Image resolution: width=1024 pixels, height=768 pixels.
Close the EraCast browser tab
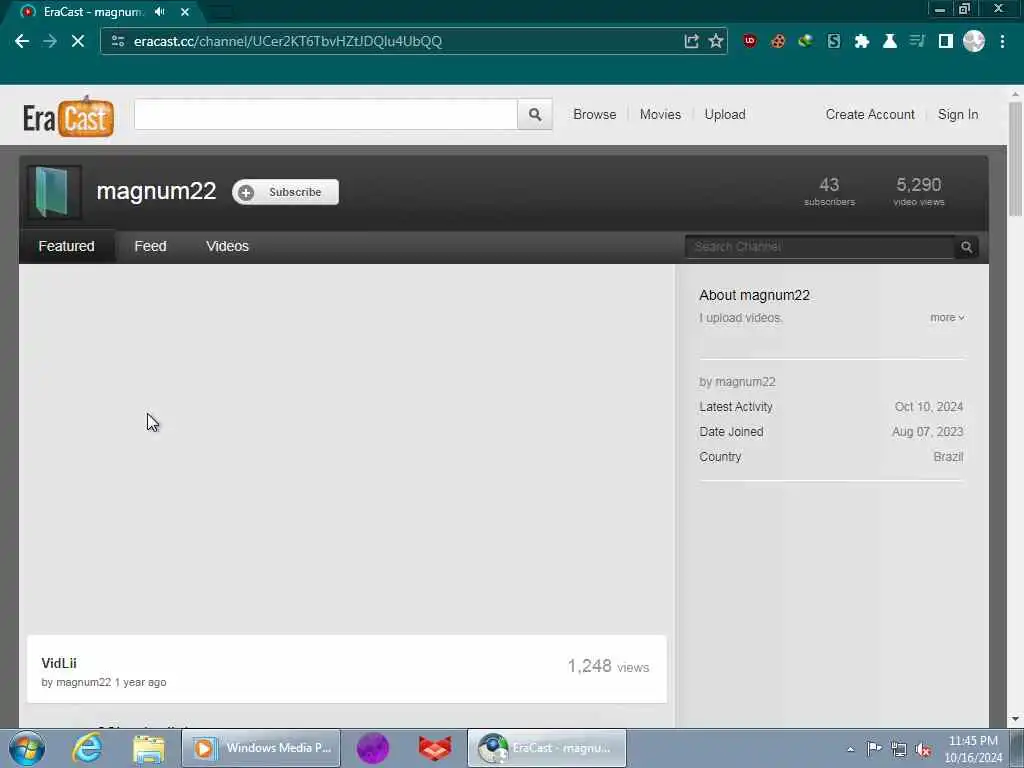[x=185, y=12]
